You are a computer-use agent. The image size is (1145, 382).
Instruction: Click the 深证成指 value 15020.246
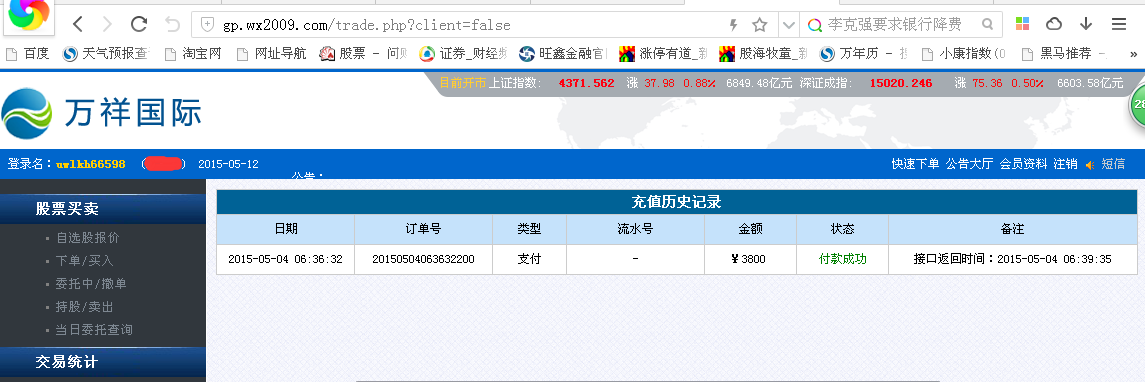tap(901, 83)
